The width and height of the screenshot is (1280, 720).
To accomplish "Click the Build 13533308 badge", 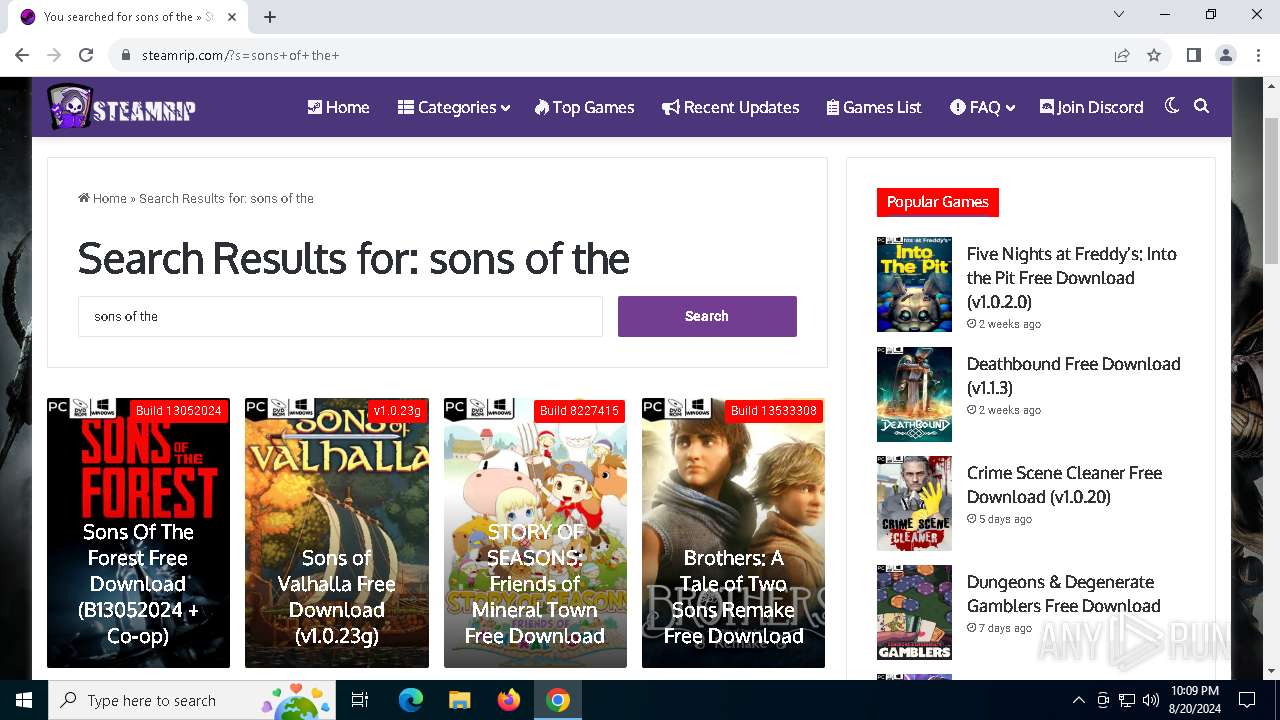I will pyautogui.click(x=774, y=411).
